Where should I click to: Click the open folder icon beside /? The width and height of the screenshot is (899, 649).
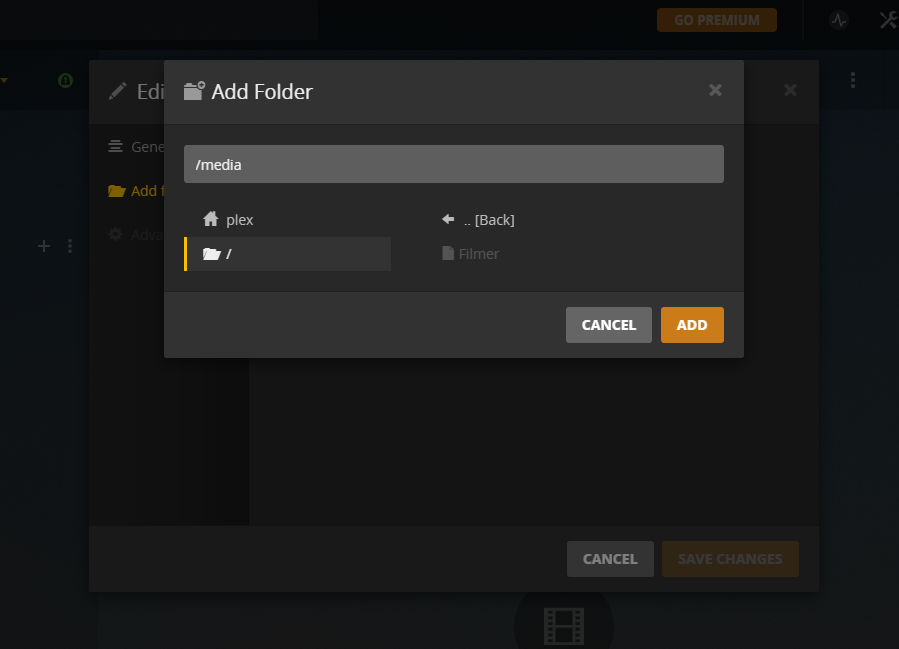212,254
